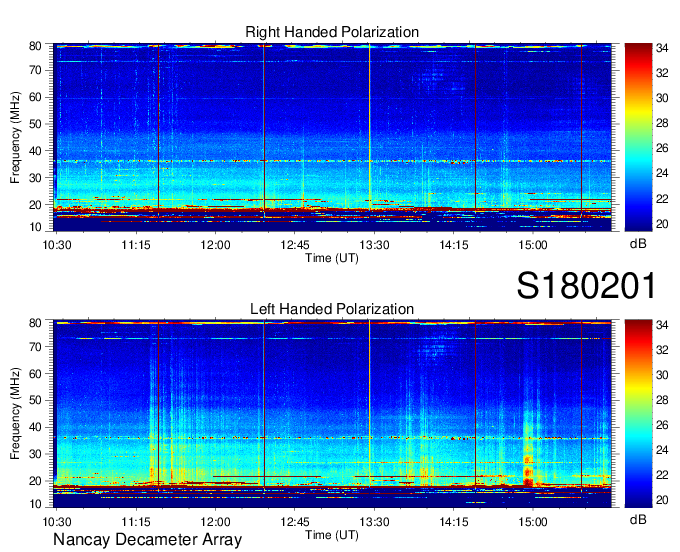
Task: Click the 13:30 time tick under the right-handed plot
Action: 374,245
